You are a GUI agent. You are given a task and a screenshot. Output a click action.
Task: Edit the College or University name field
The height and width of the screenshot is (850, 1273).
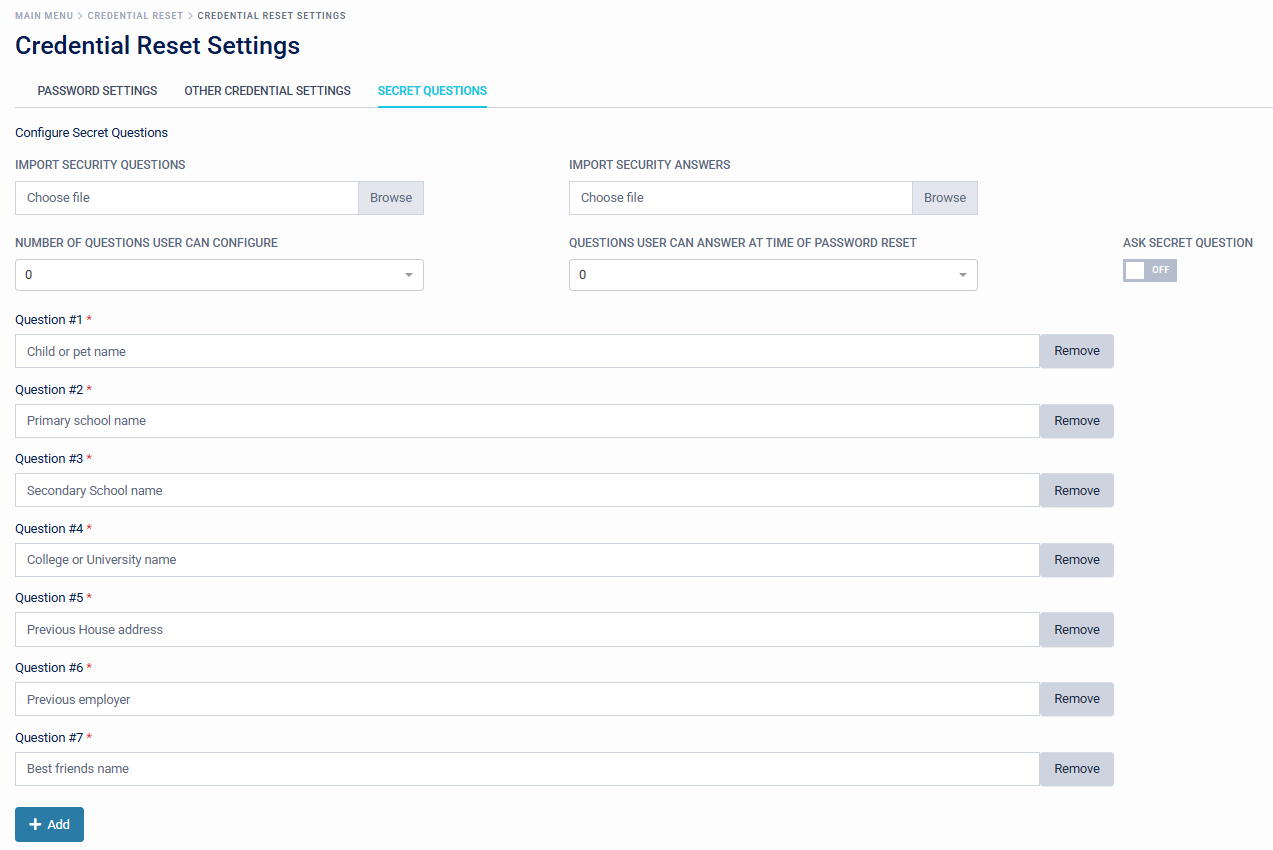point(527,560)
